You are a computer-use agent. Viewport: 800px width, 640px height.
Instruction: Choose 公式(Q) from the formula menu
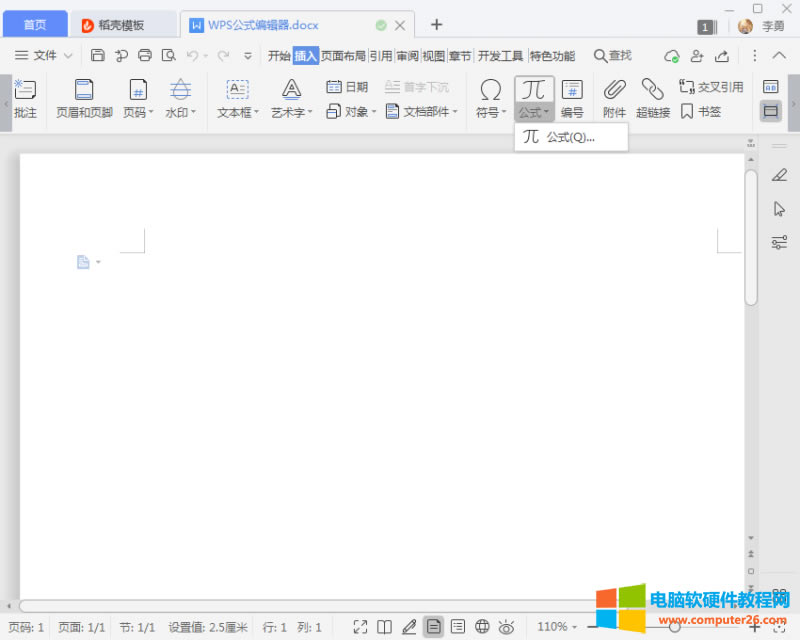coord(571,137)
